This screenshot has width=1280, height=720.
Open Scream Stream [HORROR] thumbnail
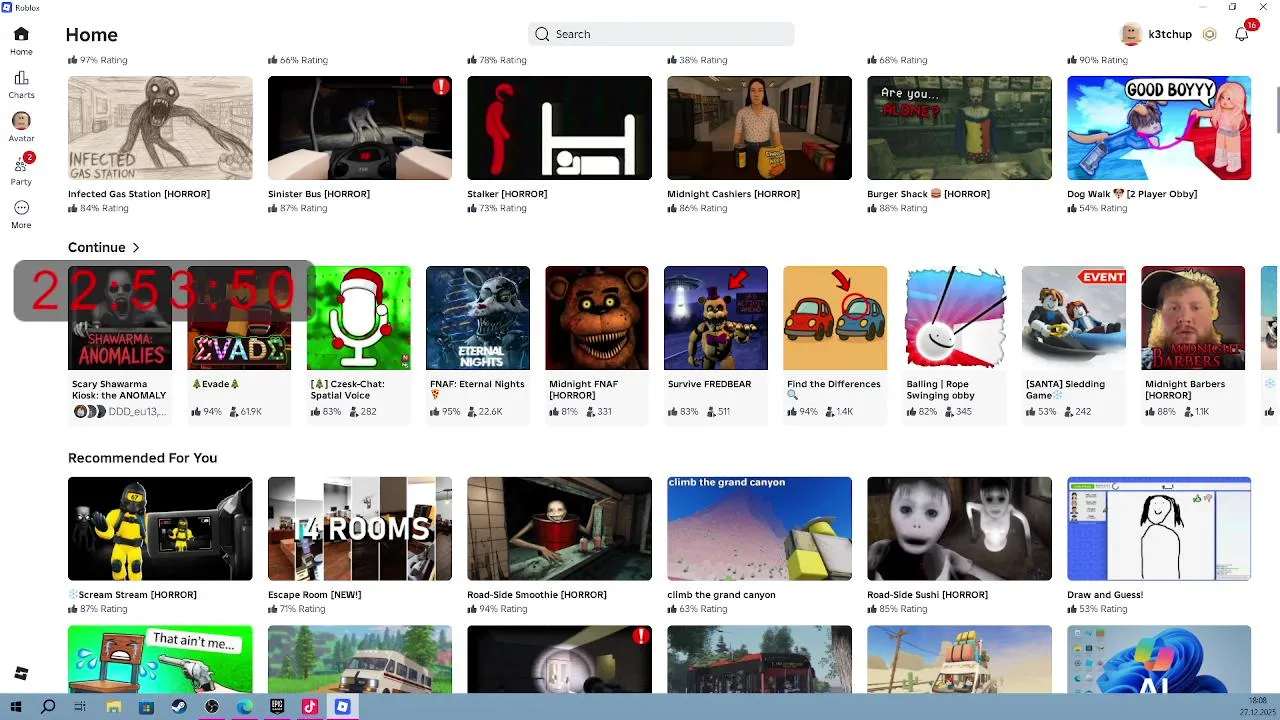160,529
